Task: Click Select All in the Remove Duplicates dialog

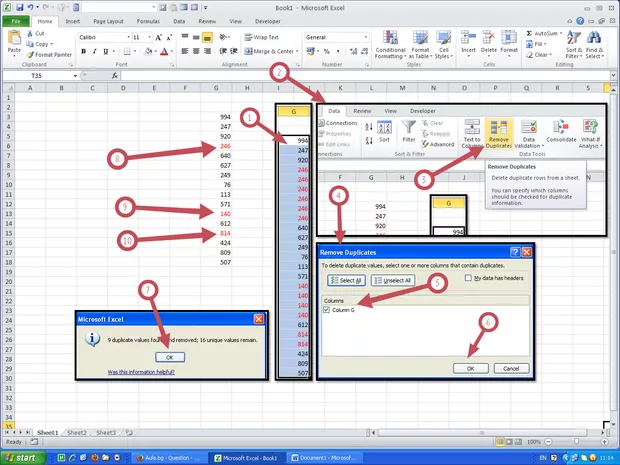Action: click(x=346, y=280)
